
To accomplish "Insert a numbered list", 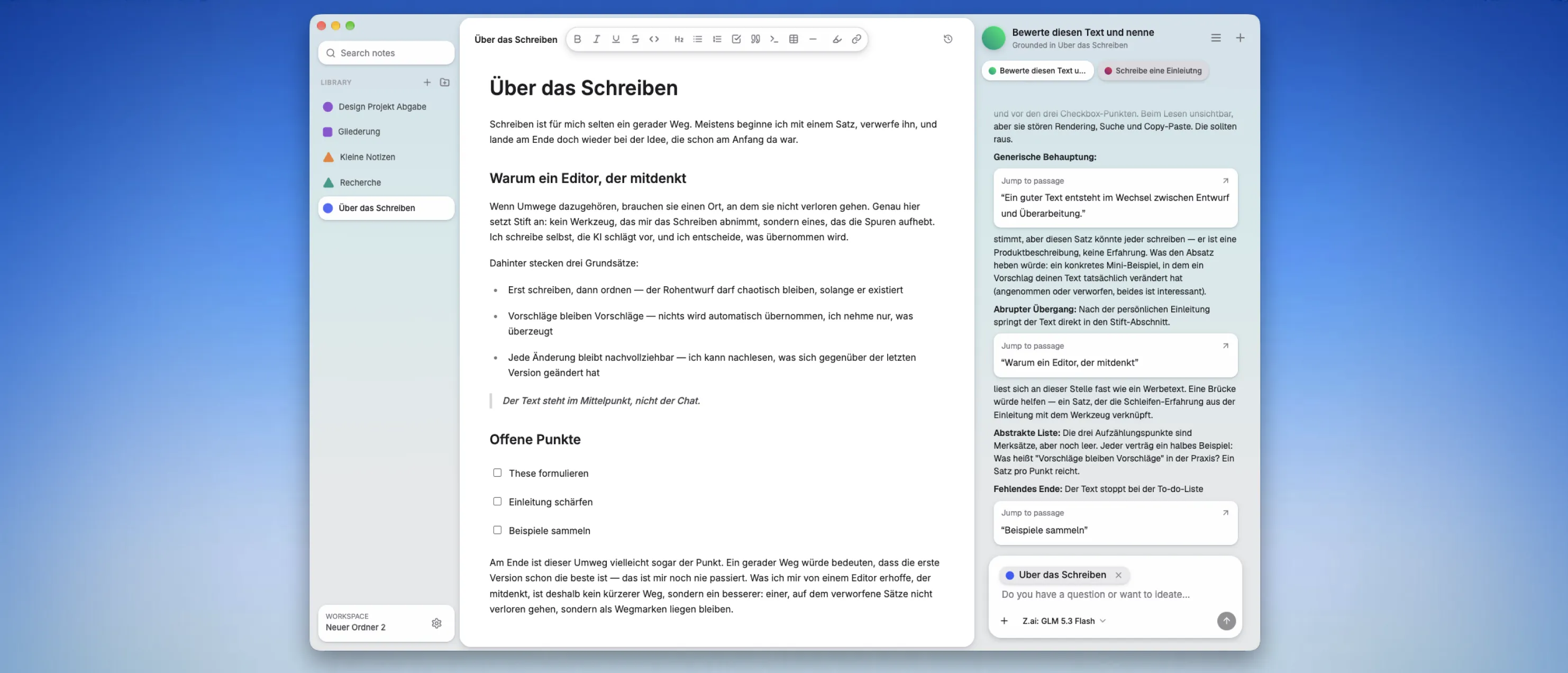I will [x=717, y=39].
